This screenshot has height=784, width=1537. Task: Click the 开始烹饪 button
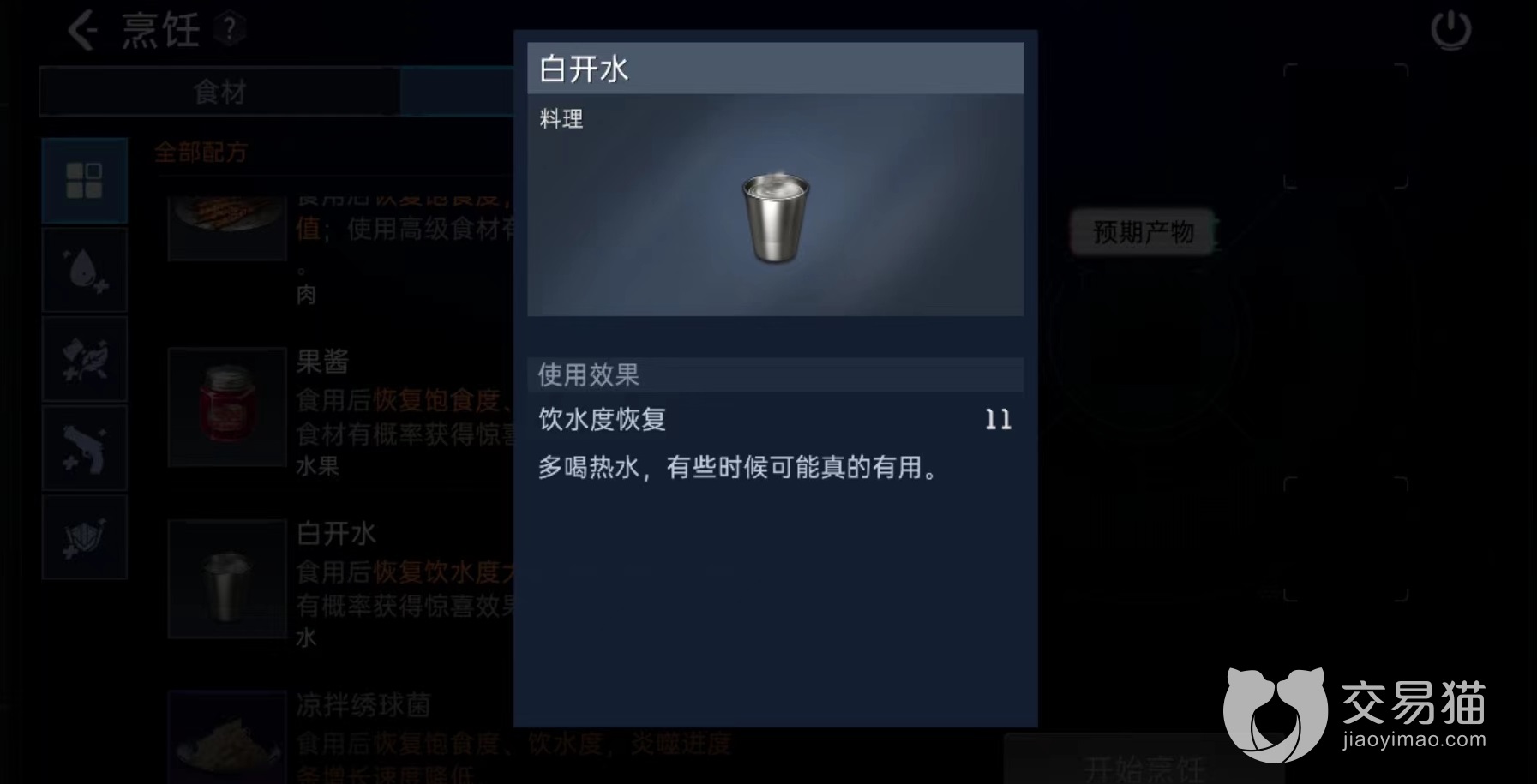coord(1143,765)
